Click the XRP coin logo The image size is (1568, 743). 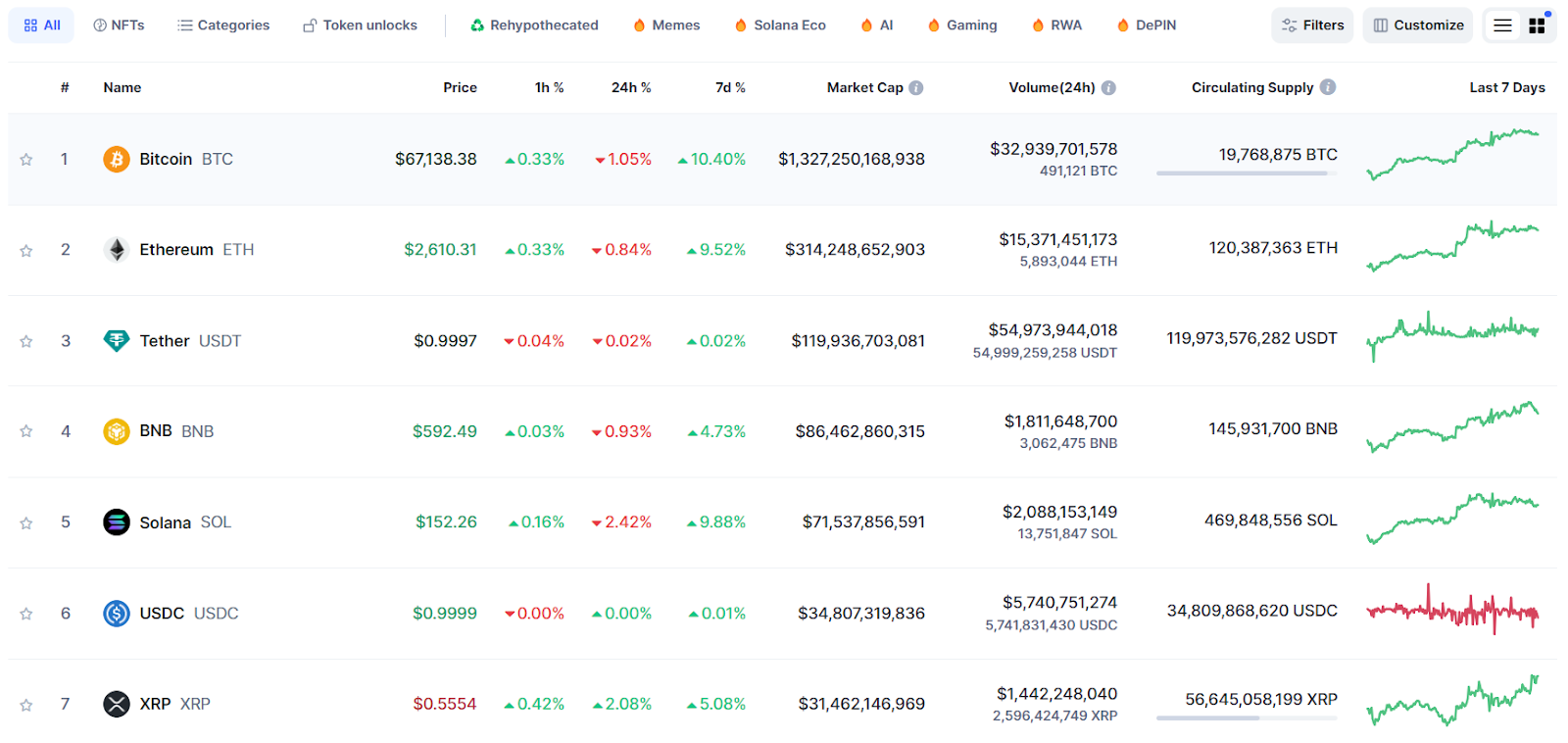click(x=117, y=704)
